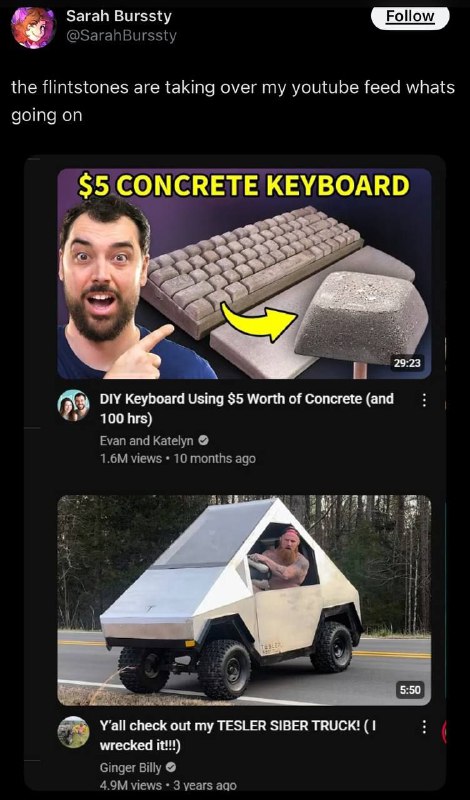Open options menu for DIY Keyboard video
470x800 pixels.
point(423,401)
